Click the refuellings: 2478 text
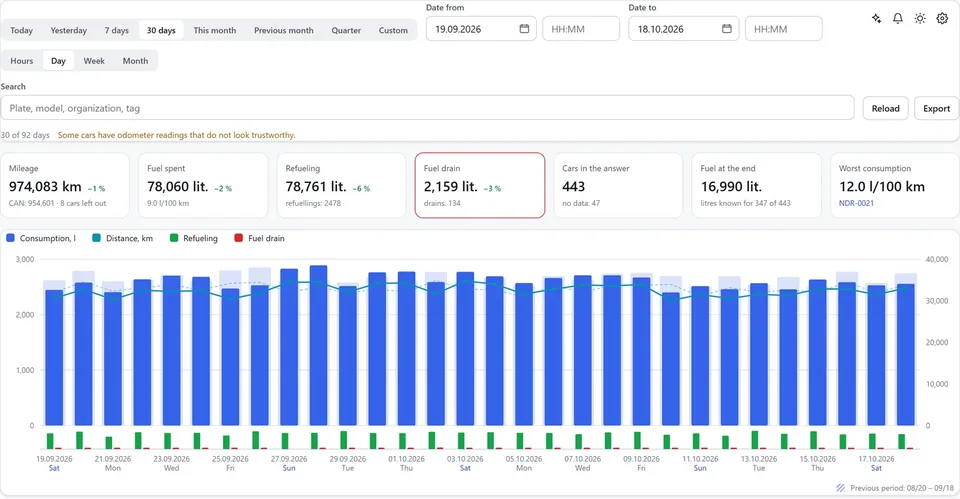960x499 pixels. click(313, 203)
